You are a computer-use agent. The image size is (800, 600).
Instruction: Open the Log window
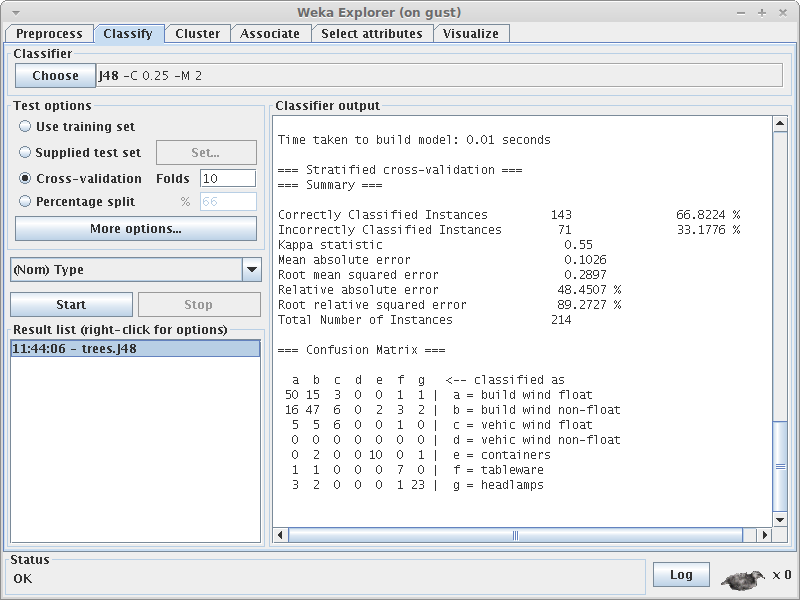coord(681,575)
